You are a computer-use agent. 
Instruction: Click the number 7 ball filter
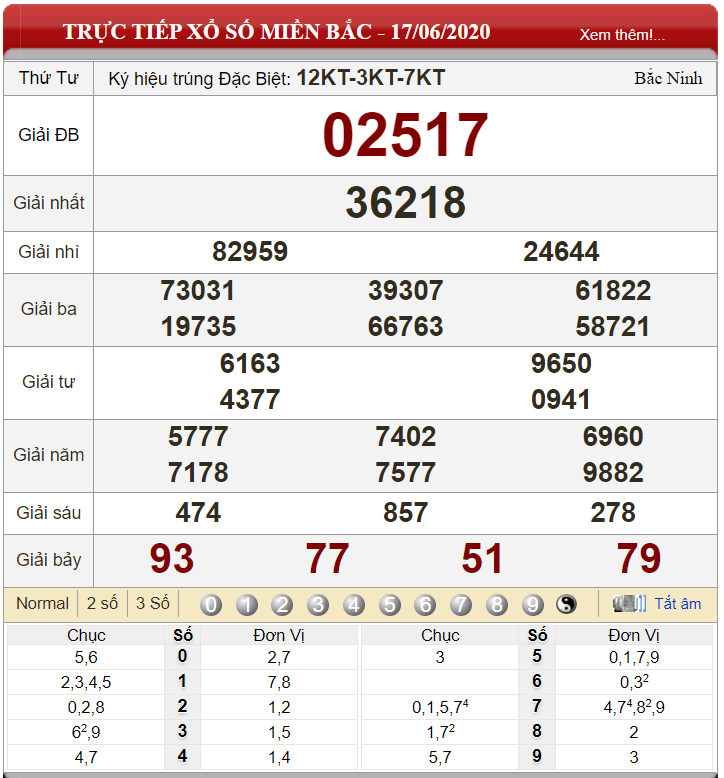461,605
